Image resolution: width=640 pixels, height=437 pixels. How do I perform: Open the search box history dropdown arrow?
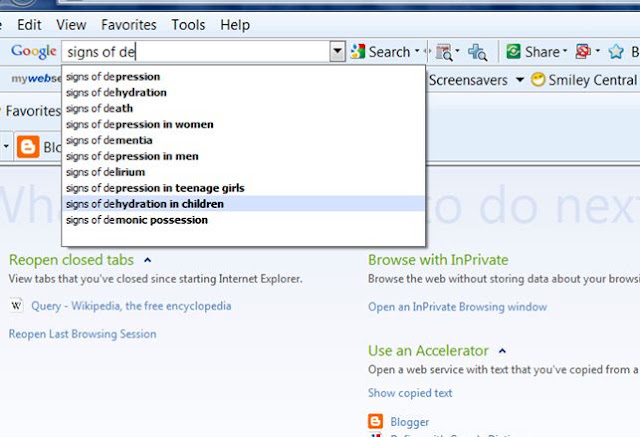point(337,51)
